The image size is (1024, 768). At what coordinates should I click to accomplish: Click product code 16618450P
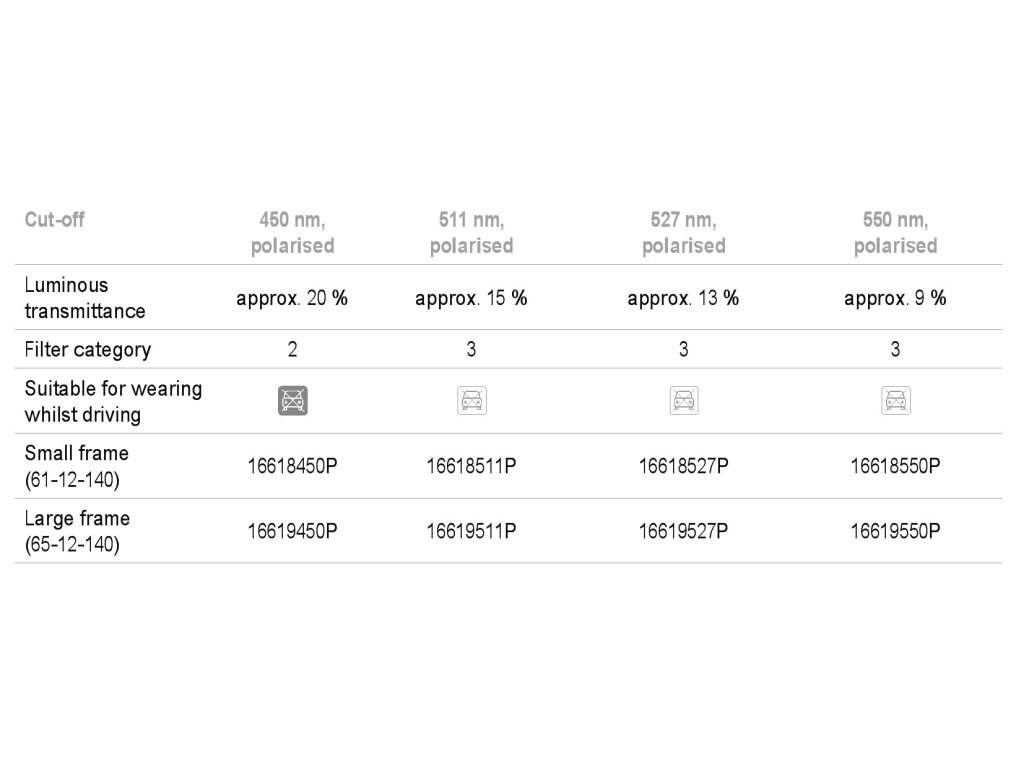(x=292, y=466)
